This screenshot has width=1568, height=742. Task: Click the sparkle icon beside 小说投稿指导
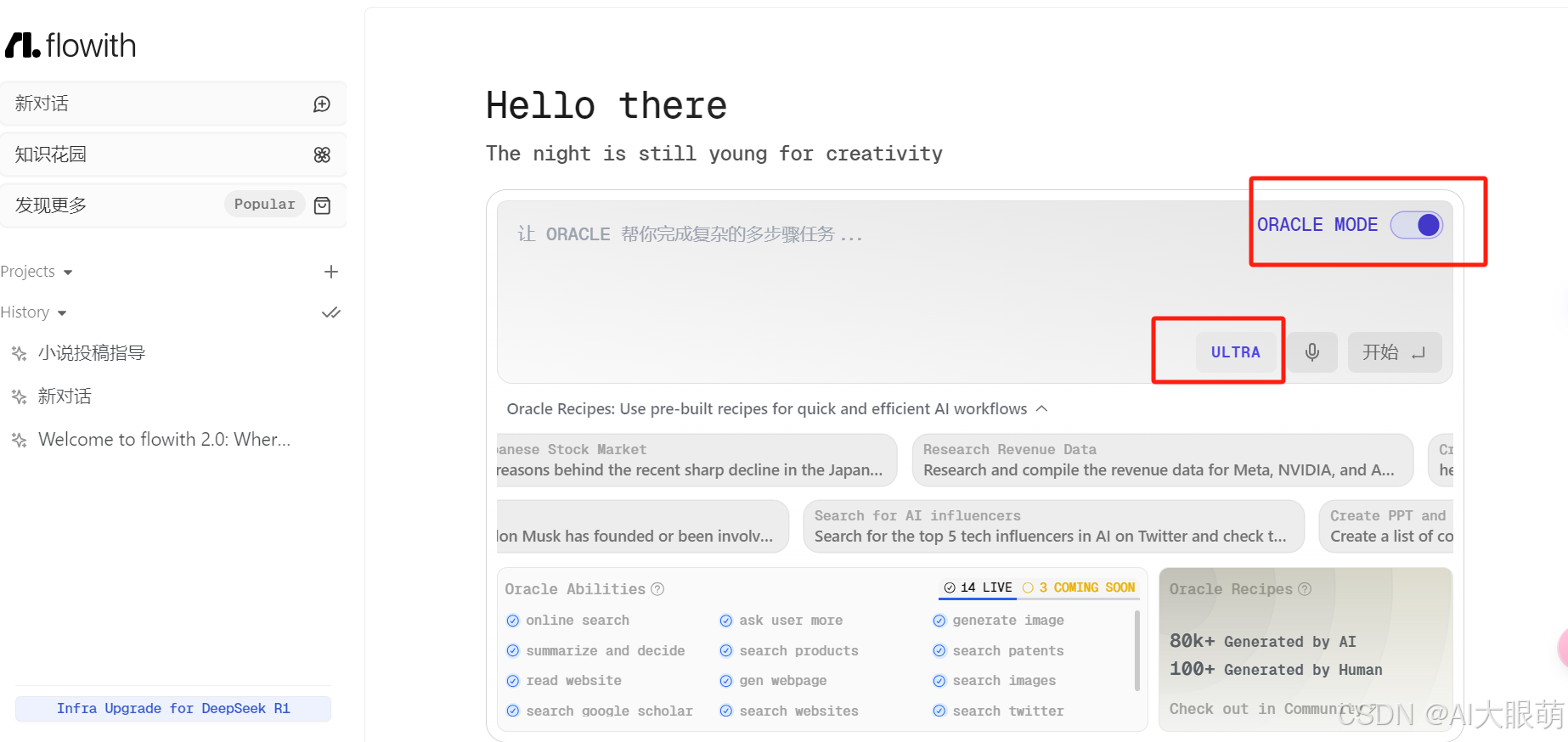(x=19, y=353)
